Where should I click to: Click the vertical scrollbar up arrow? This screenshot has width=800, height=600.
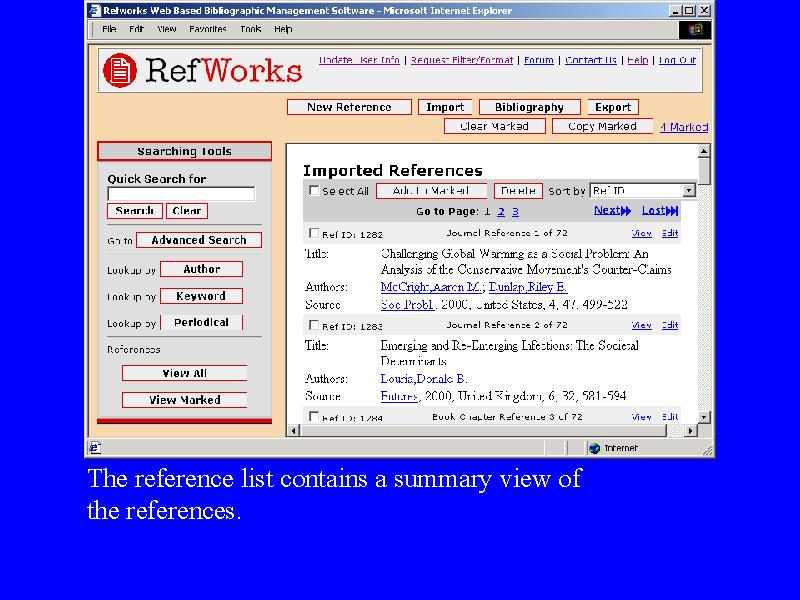tap(704, 151)
